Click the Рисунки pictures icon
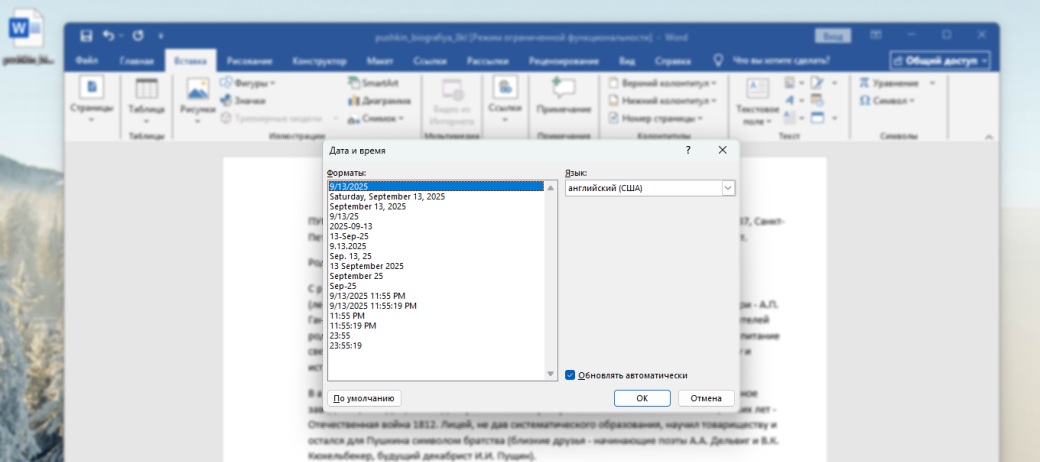This screenshot has height=462, width=1040. click(197, 92)
